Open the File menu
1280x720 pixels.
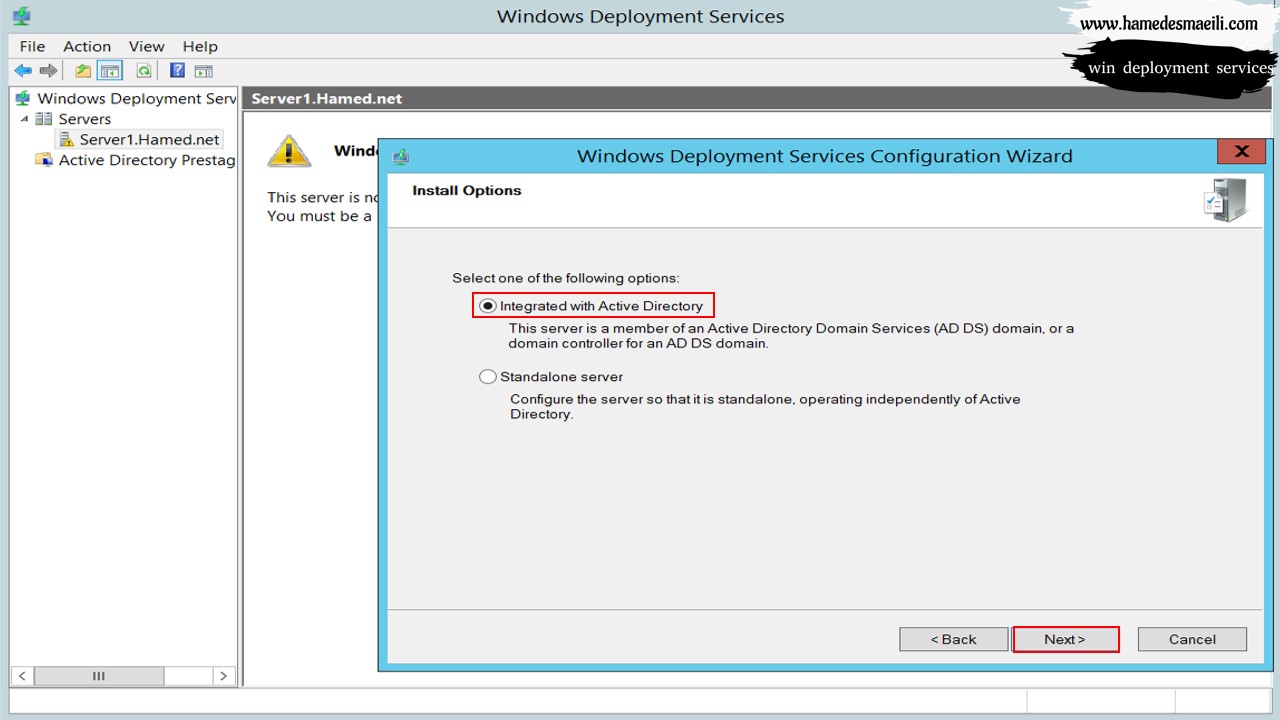32,46
